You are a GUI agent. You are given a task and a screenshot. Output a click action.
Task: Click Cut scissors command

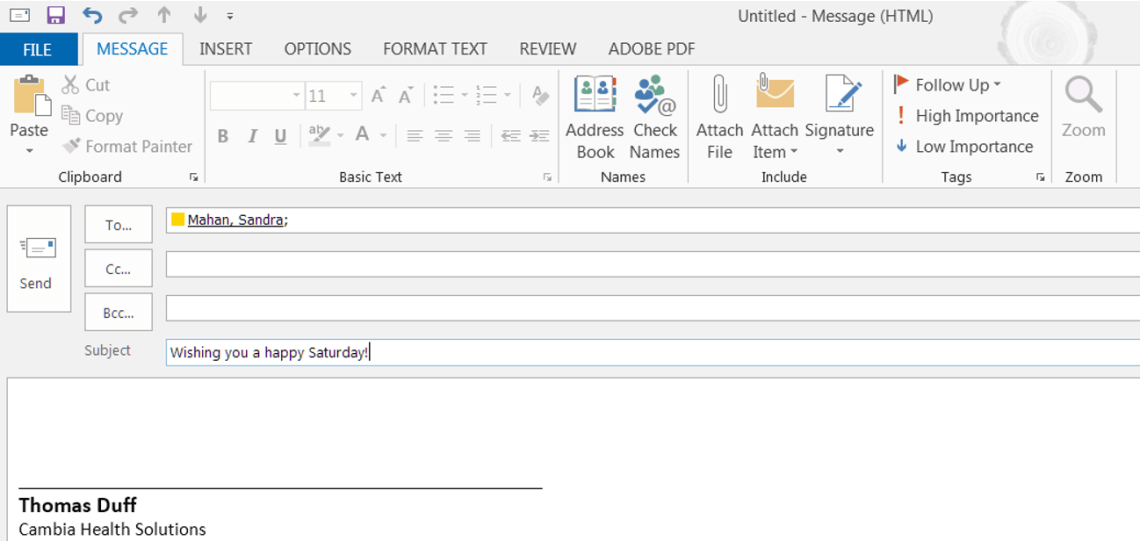pos(86,85)
